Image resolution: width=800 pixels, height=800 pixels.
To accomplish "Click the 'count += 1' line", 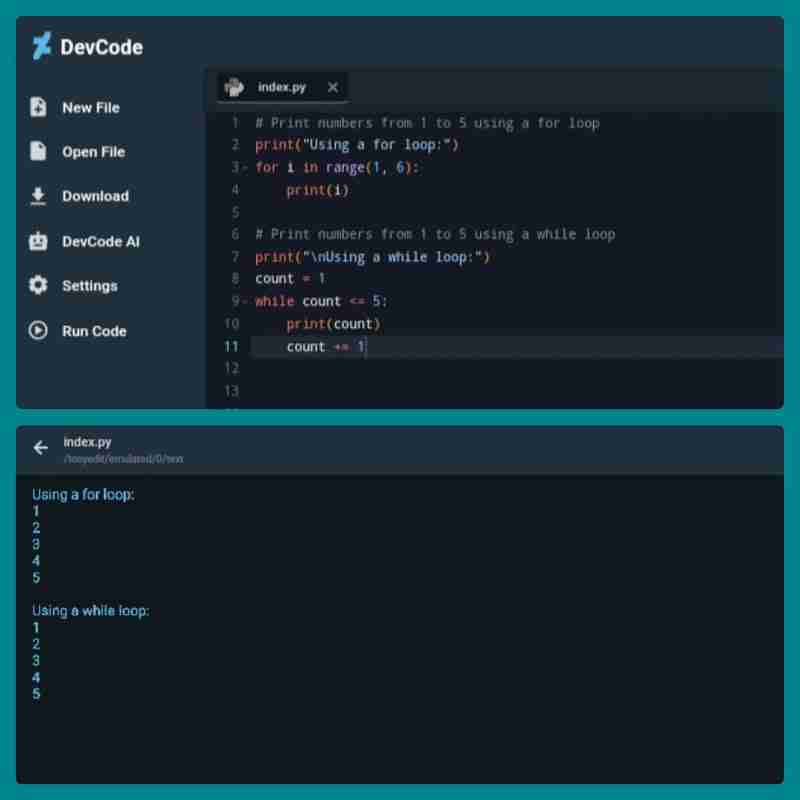I will point(326,346).
